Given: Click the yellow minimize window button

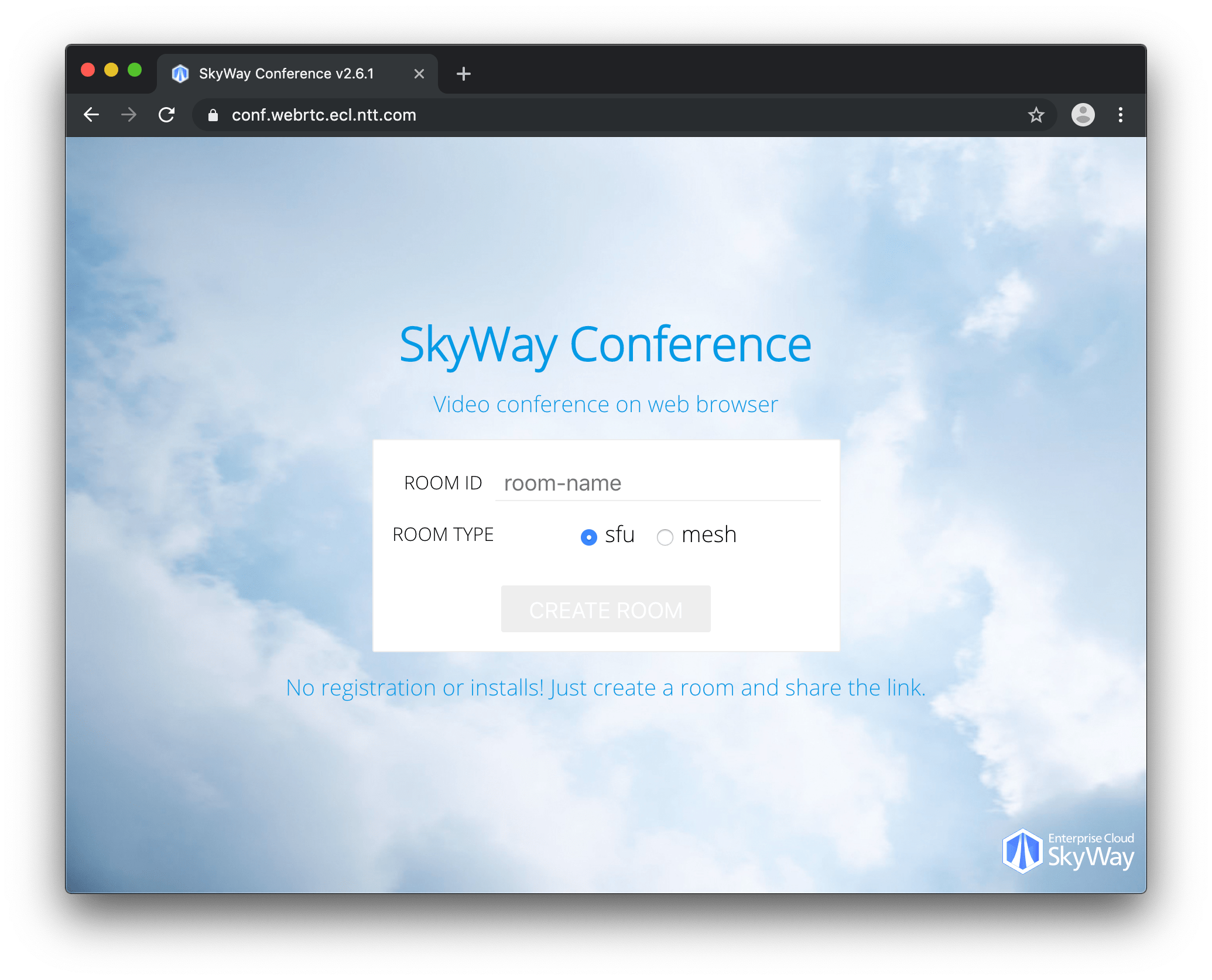Looking at the screenshot, I should click(111, 70).
